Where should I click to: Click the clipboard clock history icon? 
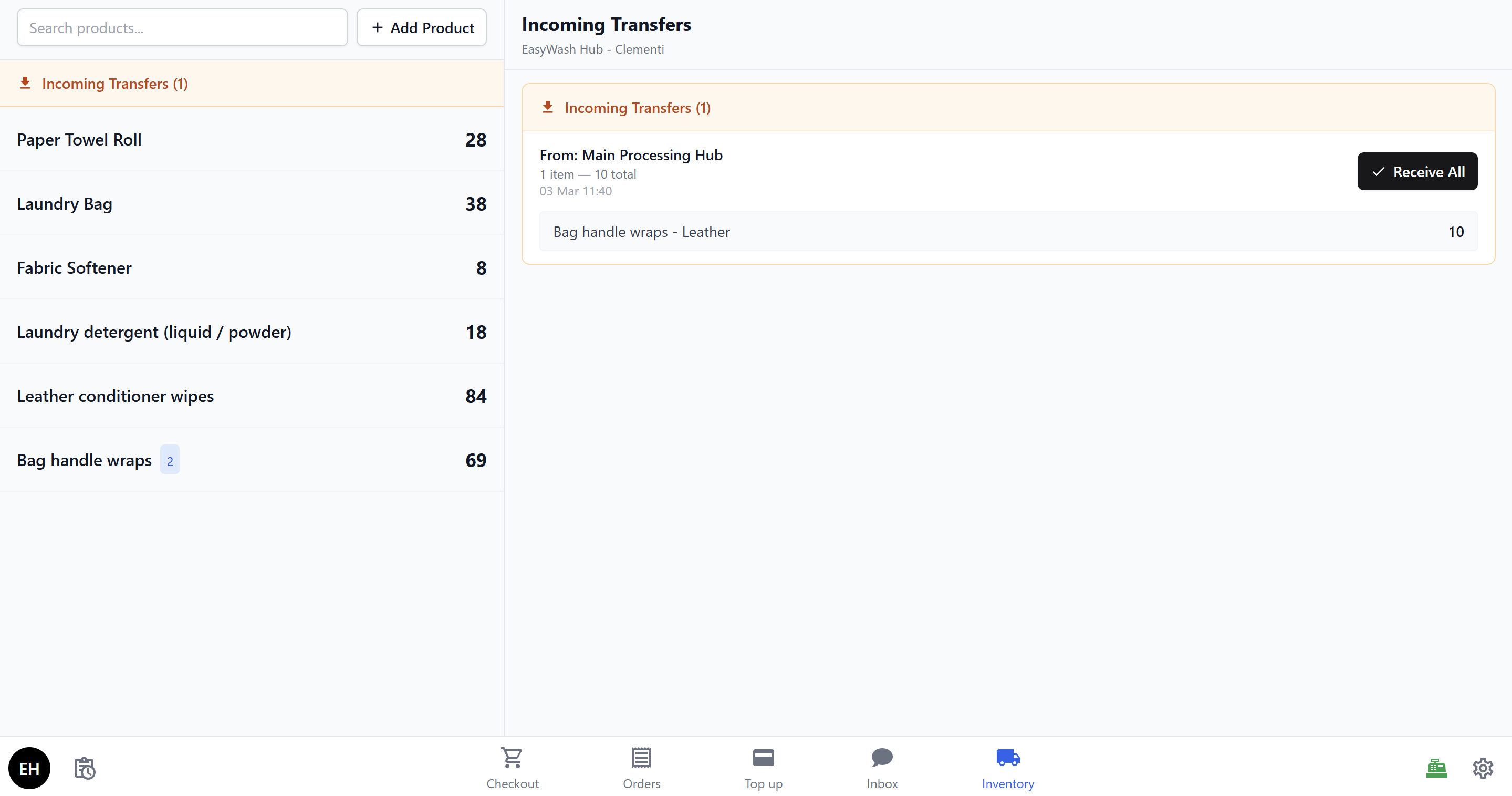85,768
